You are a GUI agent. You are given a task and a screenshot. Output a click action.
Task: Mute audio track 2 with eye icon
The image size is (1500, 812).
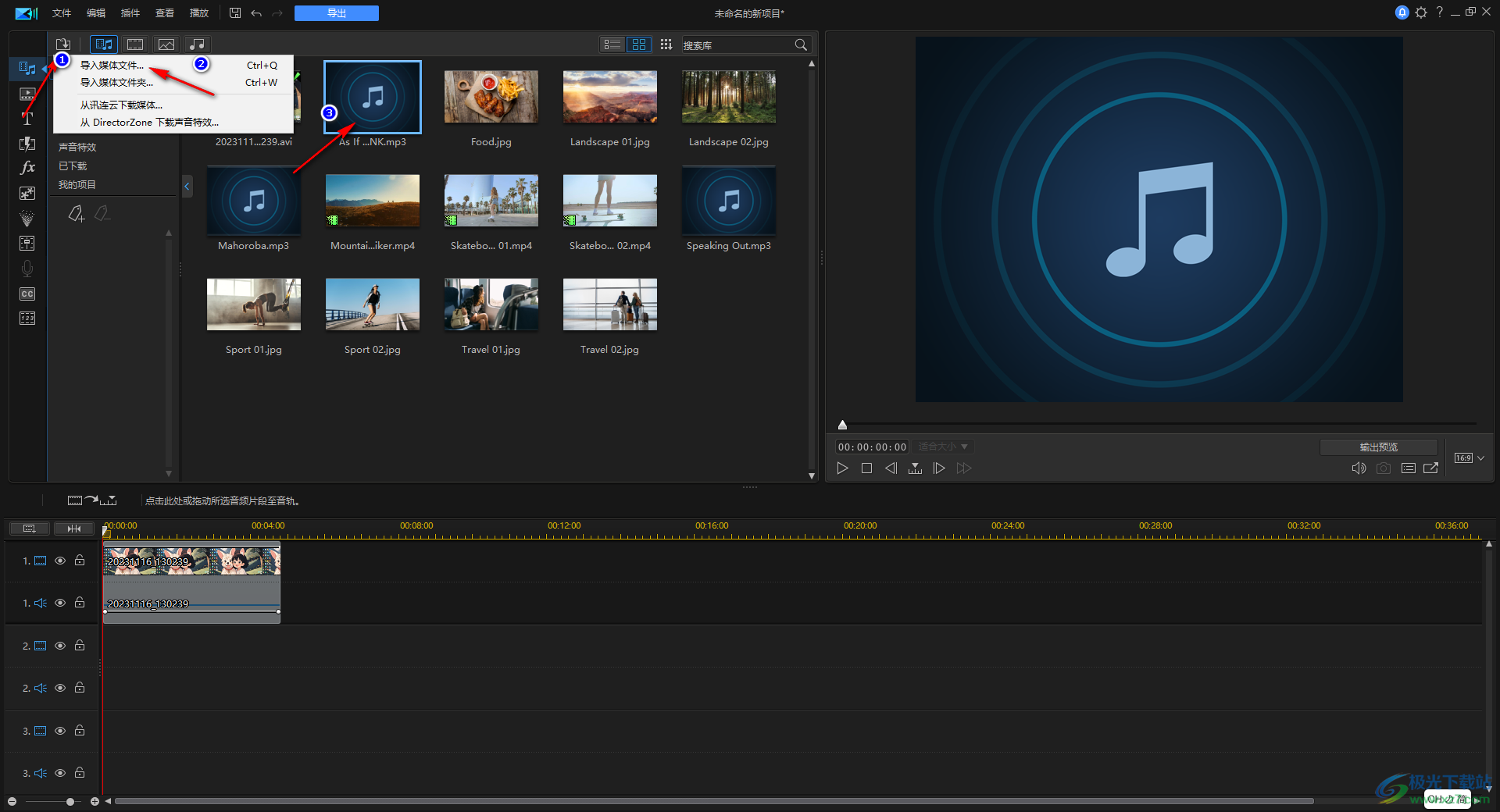pos(60,688)
